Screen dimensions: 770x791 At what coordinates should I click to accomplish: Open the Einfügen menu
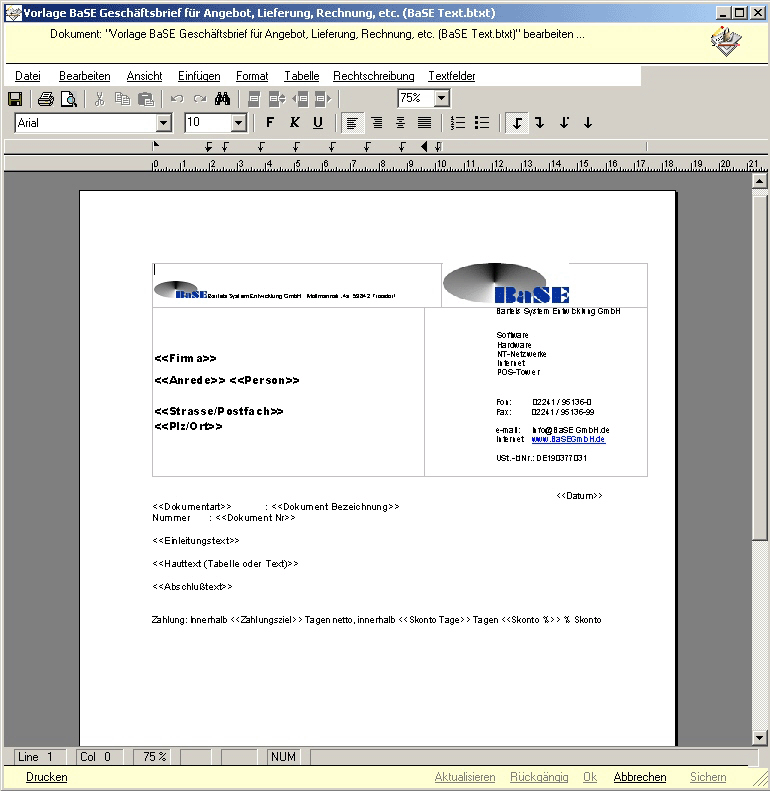coord(199,76)
